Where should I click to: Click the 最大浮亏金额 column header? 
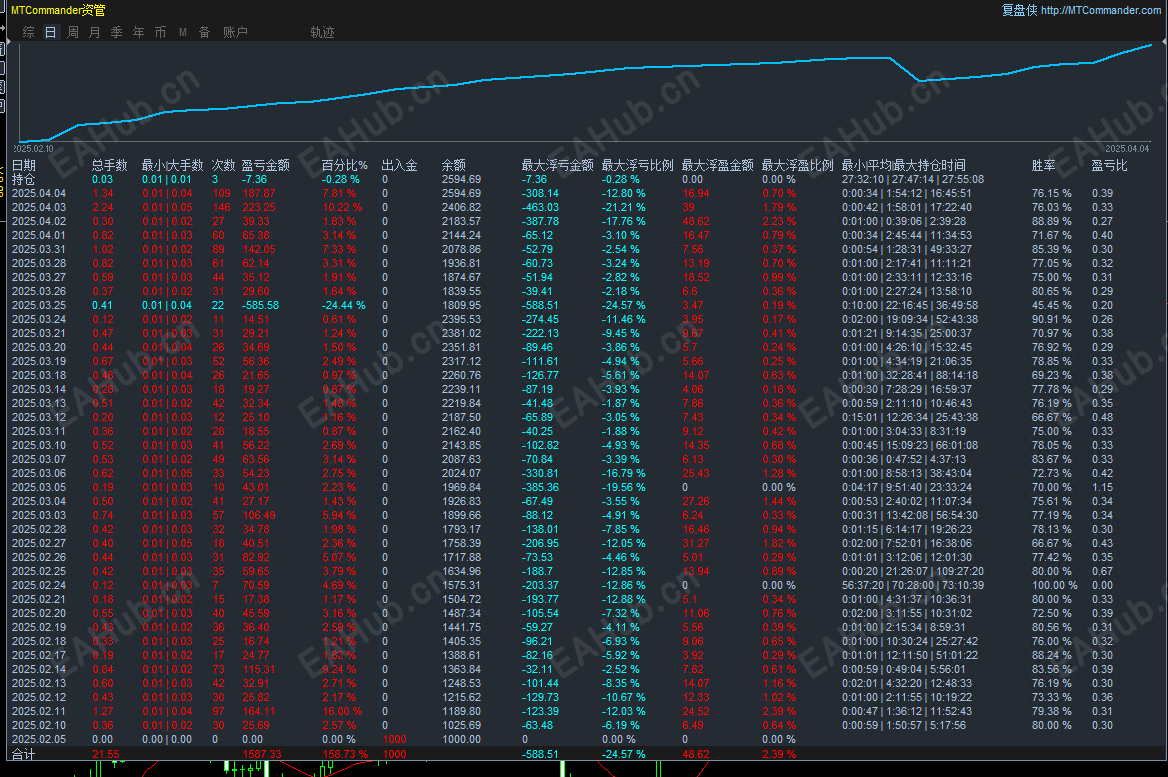(557, 165)
